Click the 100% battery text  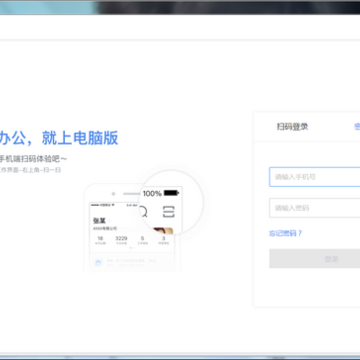(152, 193)
